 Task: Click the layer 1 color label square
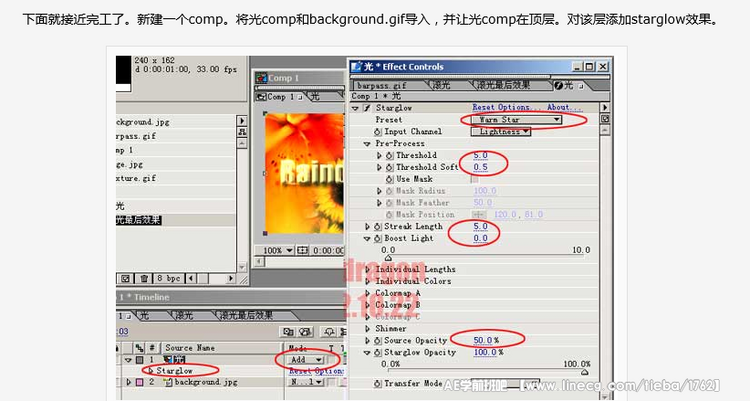(139, 359)
